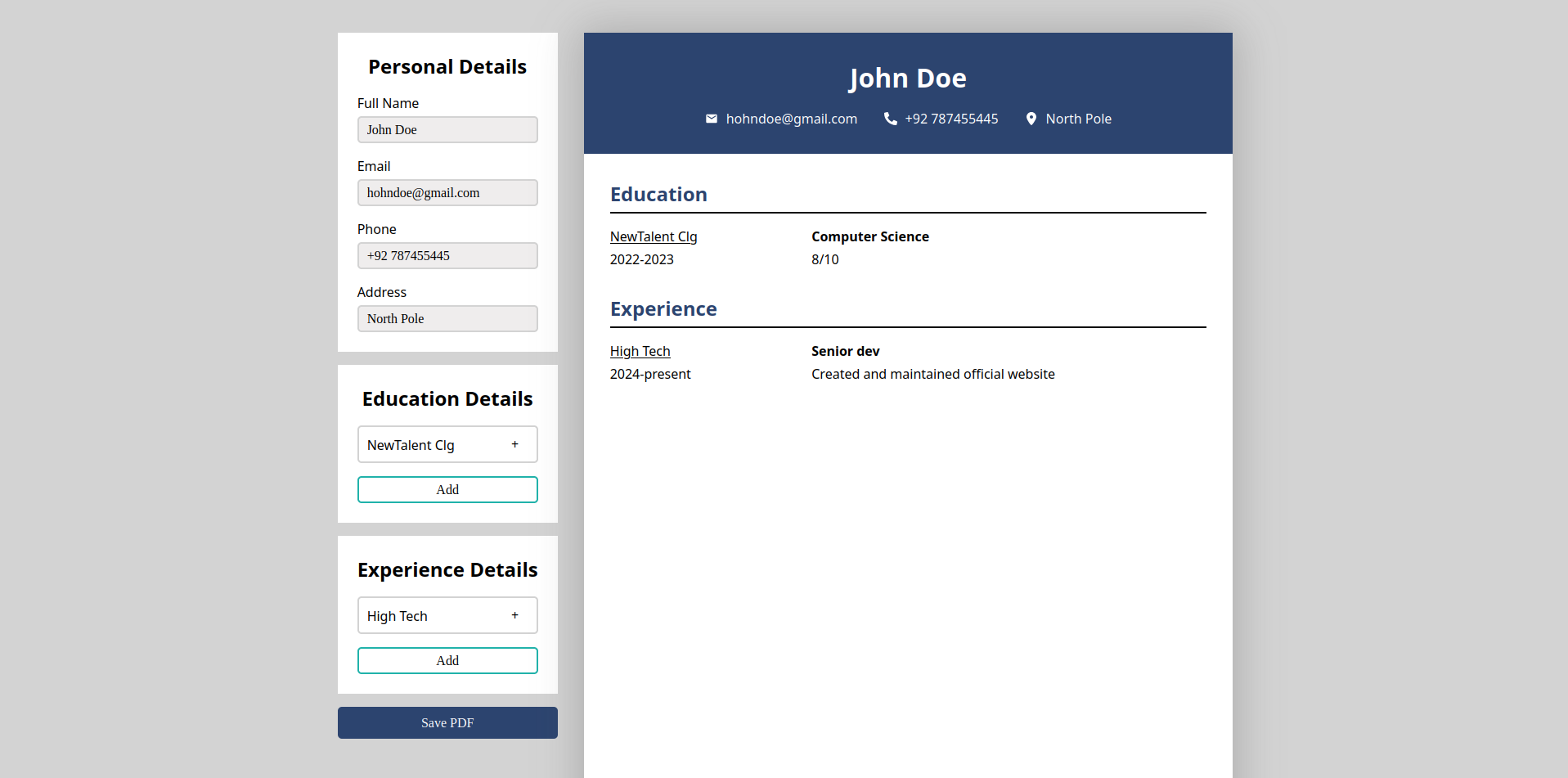Click the Experience section heading in preview
The height and width of the screenshot is (778, 1568).
(x=663, y=309)
